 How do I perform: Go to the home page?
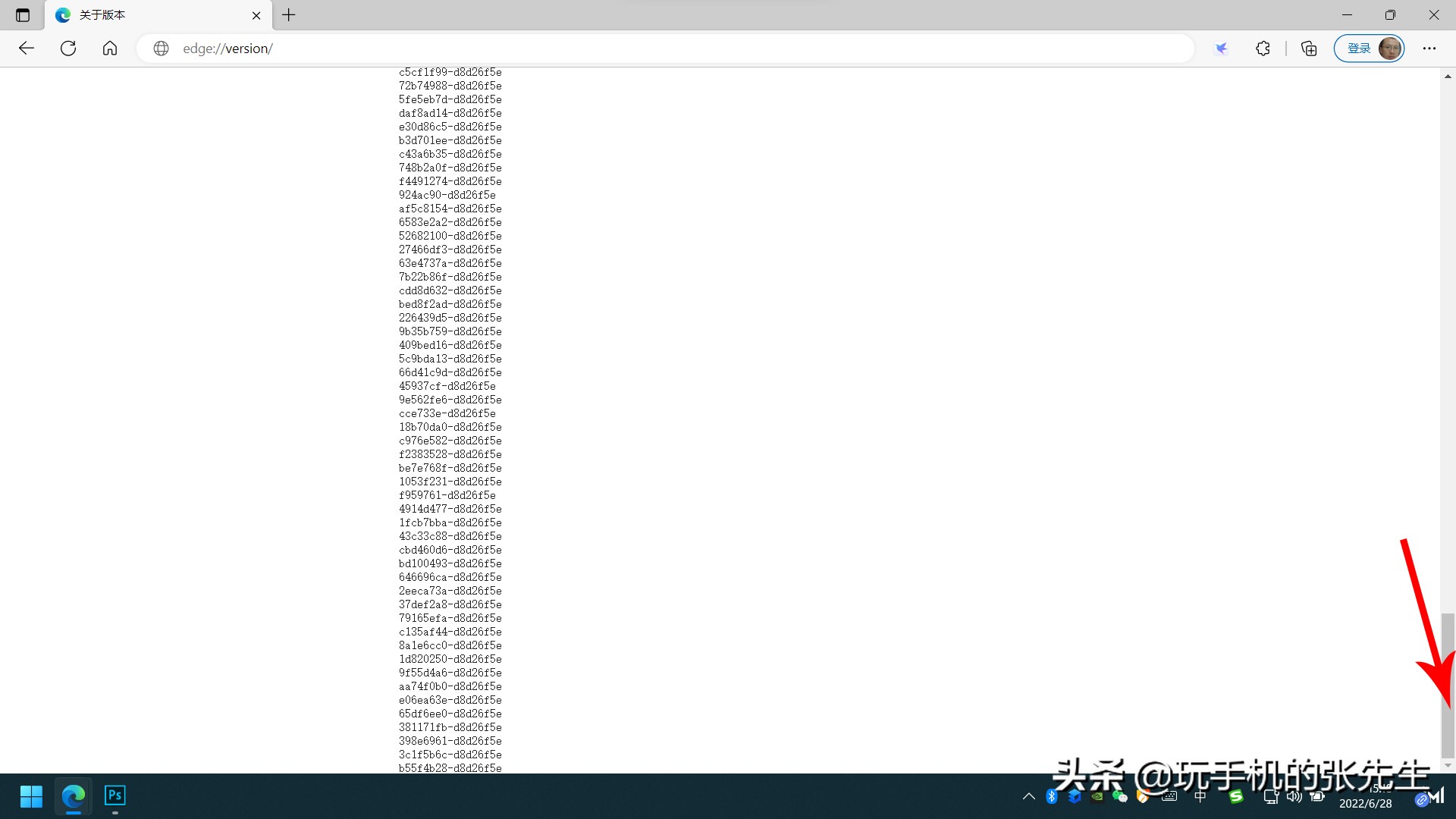[x=110, y=49]
